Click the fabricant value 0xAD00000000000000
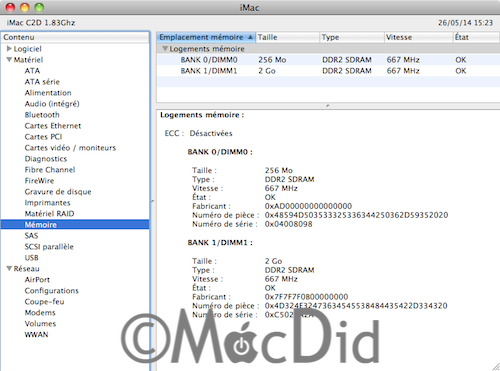The height and width of the screenshot is (371, 500). (308, 206)
